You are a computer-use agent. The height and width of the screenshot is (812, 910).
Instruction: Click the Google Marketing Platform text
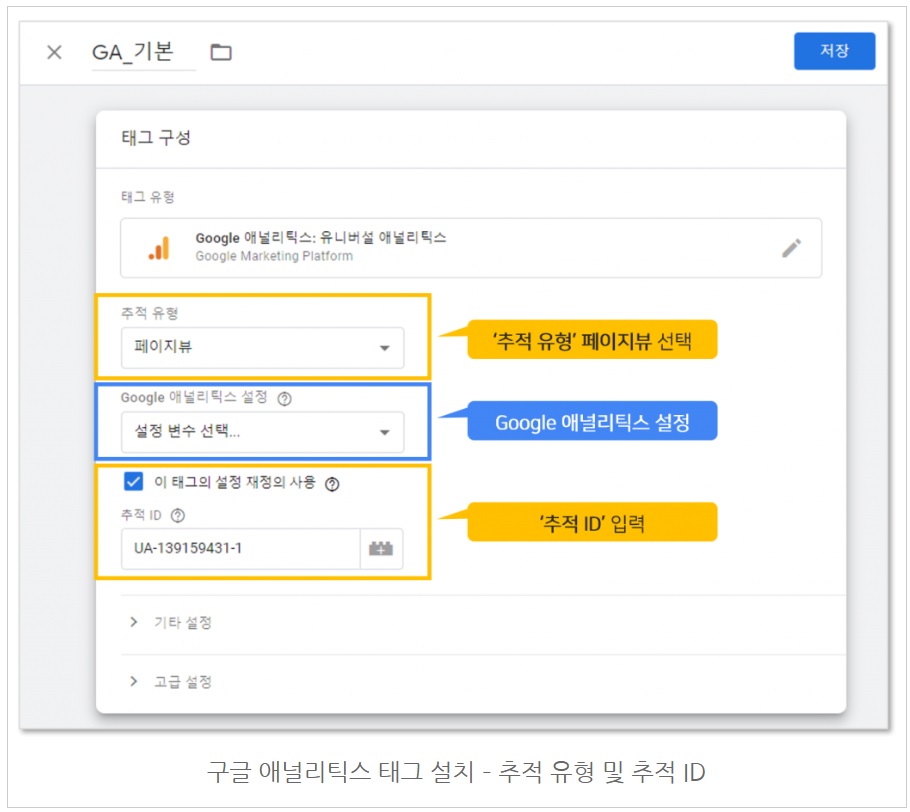tap(274, 256)
